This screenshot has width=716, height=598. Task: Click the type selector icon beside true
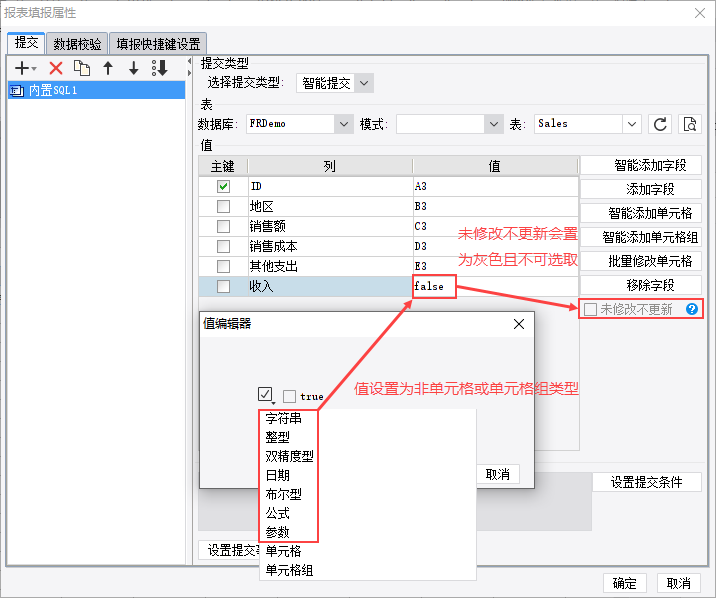pyautogui.click(x=265, y=394)
